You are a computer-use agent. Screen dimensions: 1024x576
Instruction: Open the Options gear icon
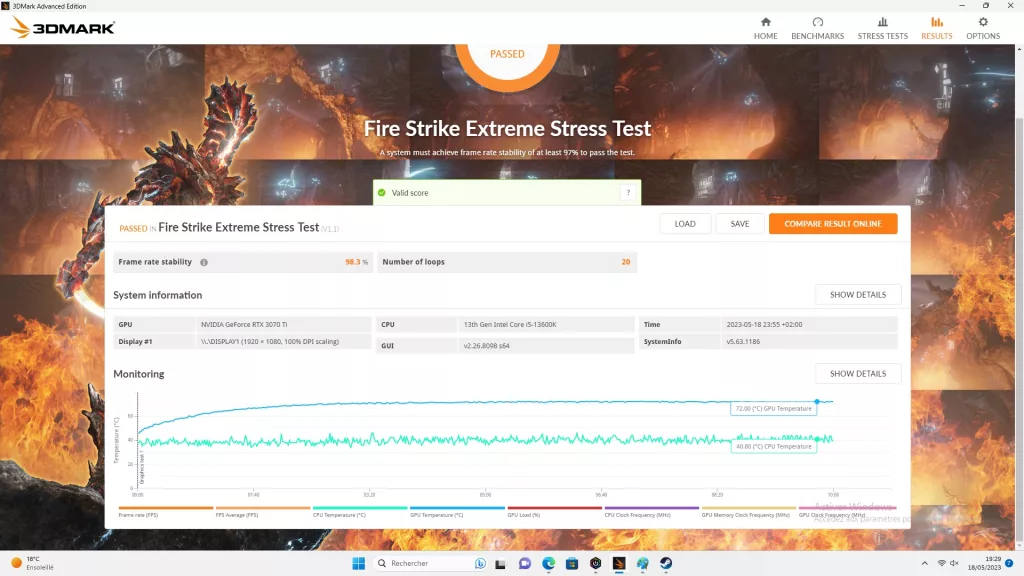point(983,22)
